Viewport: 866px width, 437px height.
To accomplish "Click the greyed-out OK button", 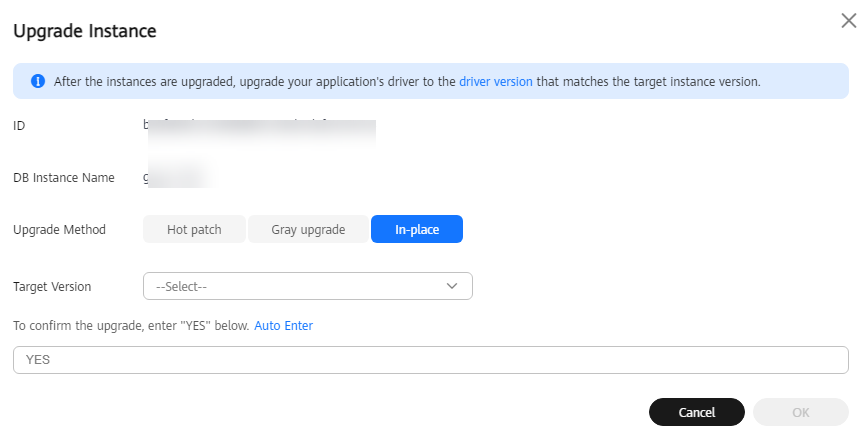I will [x=801, y=412].
